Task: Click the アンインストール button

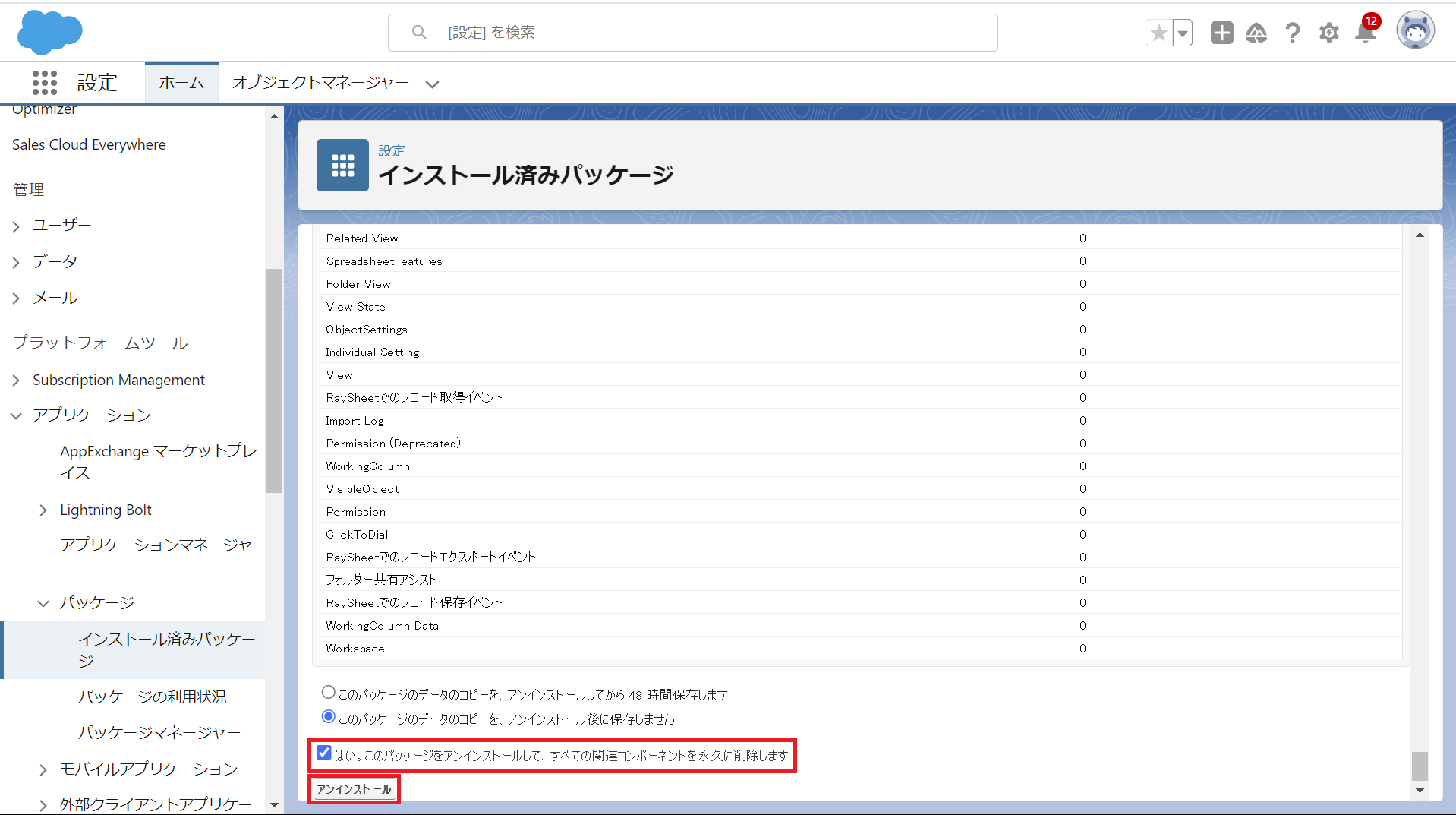Action: pos(354,789)
